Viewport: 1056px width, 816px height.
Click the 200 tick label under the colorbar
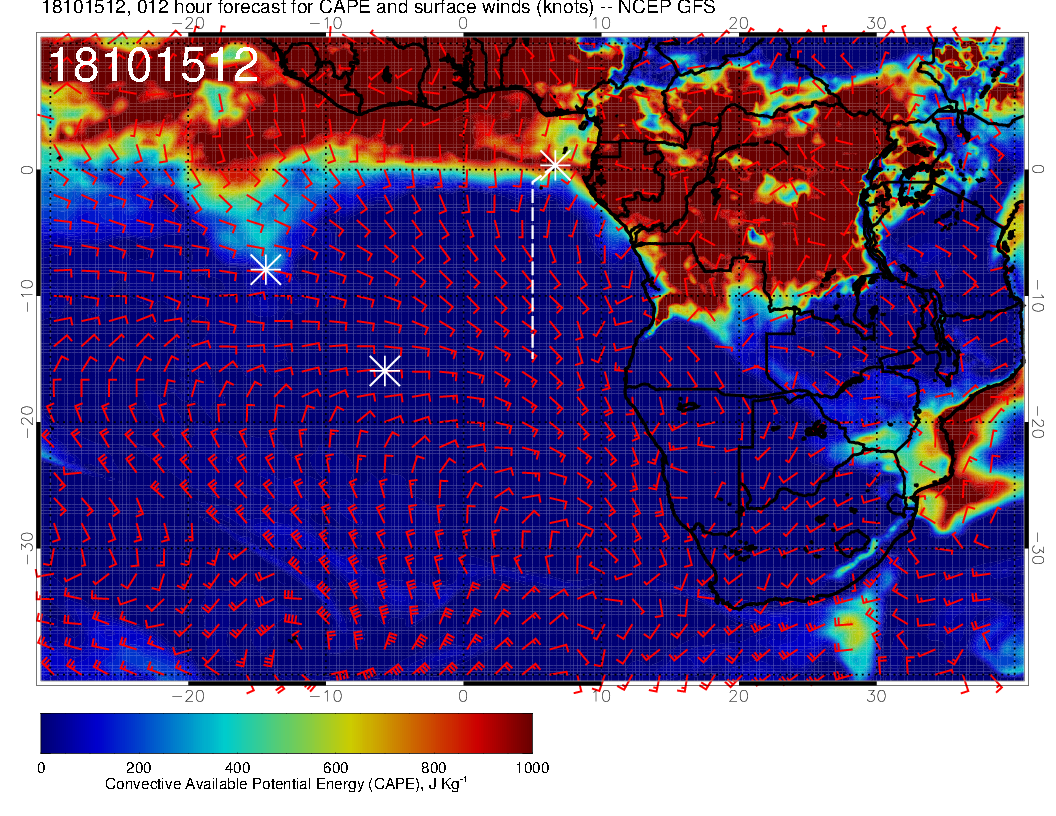coord(138,767)
